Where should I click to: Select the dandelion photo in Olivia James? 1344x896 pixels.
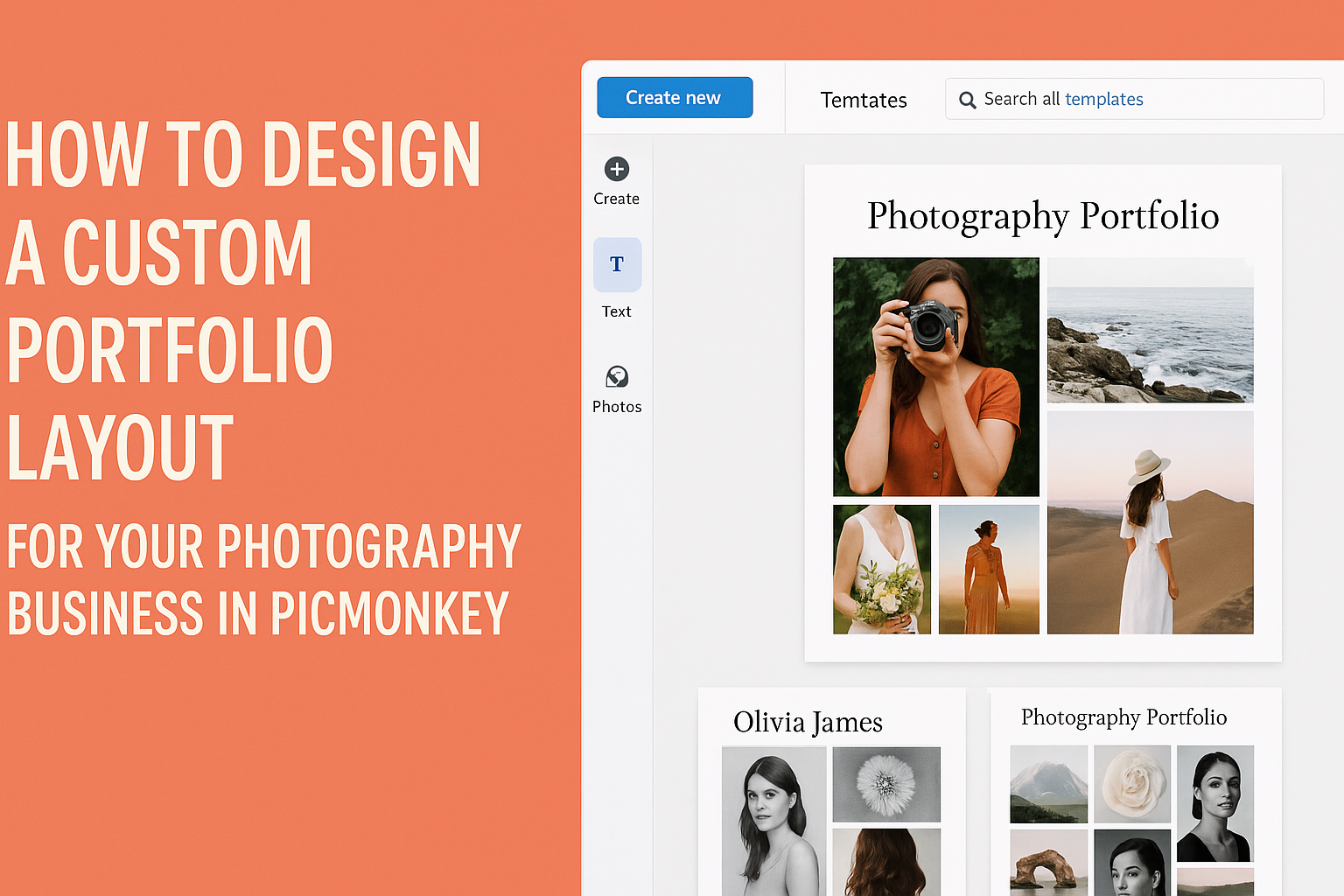[x=886, y=784]
